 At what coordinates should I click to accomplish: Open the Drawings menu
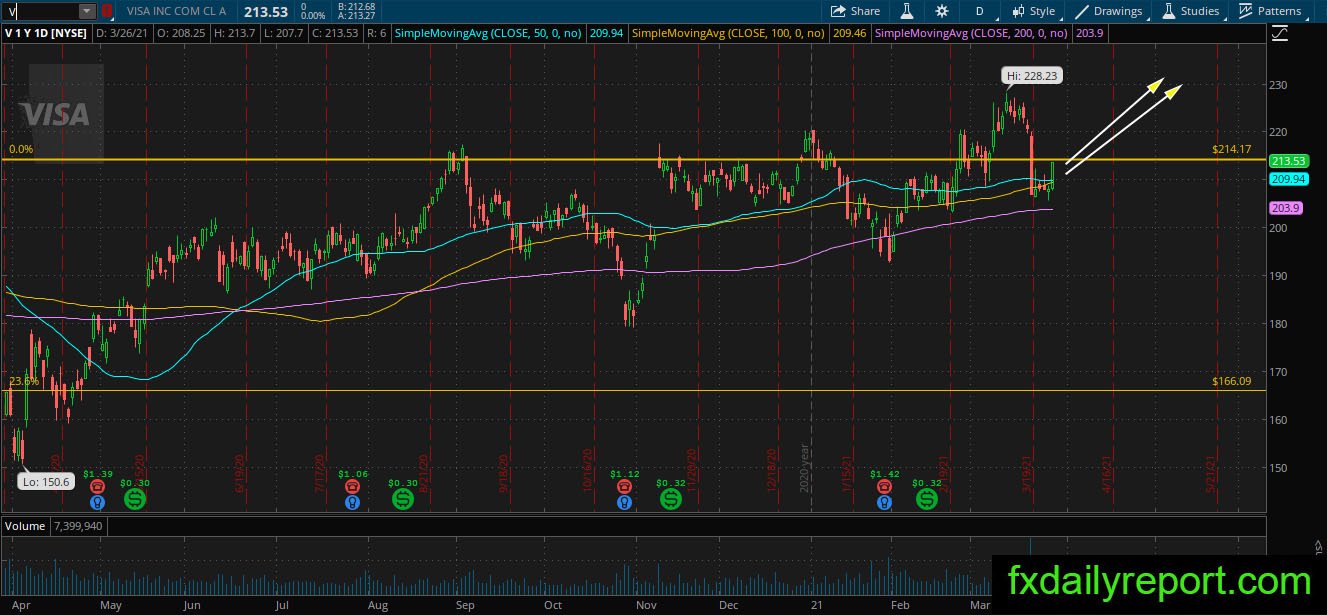click(1109, 11)
